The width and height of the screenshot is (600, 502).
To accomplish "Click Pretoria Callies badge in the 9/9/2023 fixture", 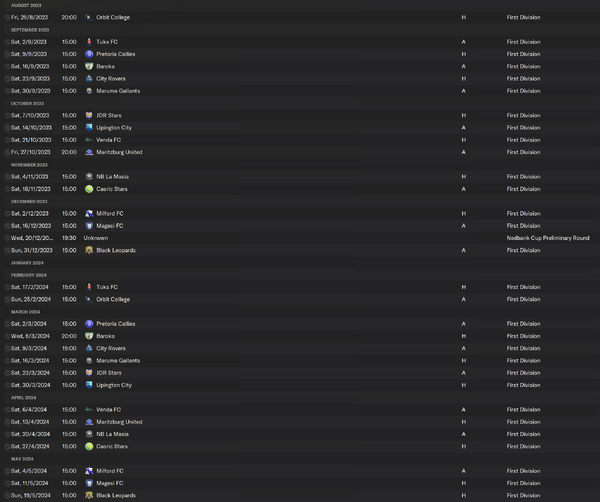I will [89, 54].
